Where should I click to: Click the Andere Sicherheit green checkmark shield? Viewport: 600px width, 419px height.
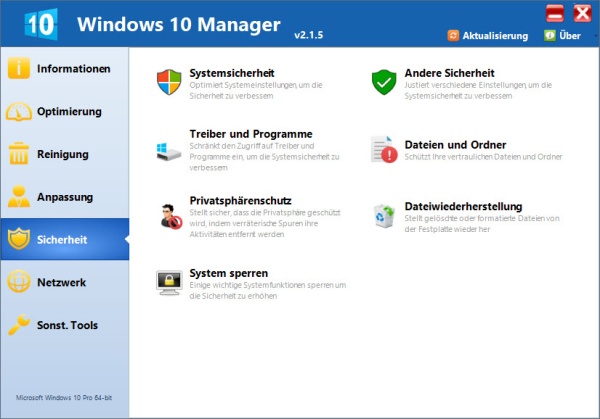(x=384, y=82)
